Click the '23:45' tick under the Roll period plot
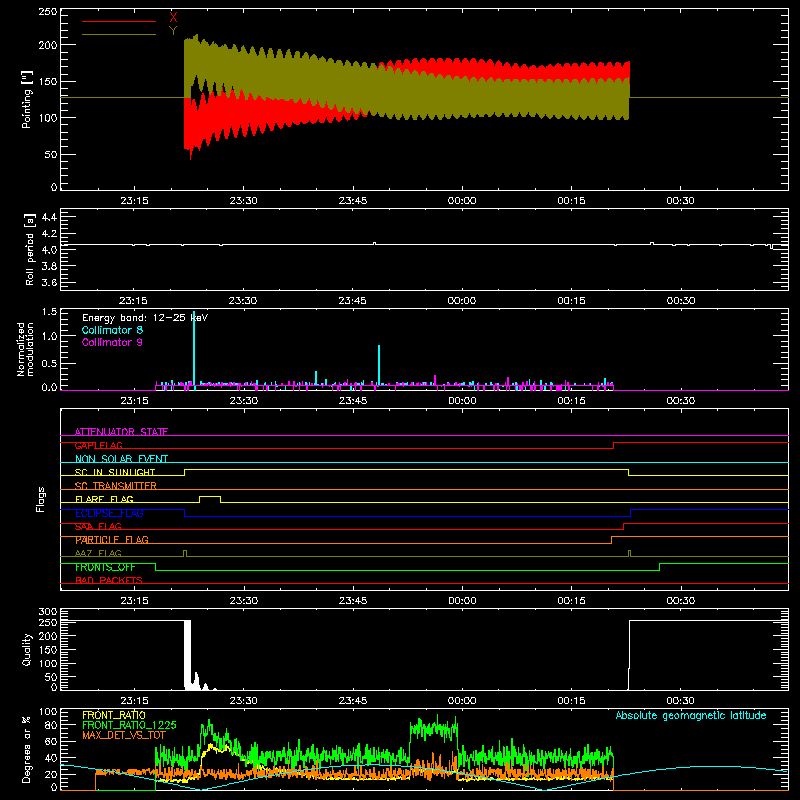 pos(352,301)
